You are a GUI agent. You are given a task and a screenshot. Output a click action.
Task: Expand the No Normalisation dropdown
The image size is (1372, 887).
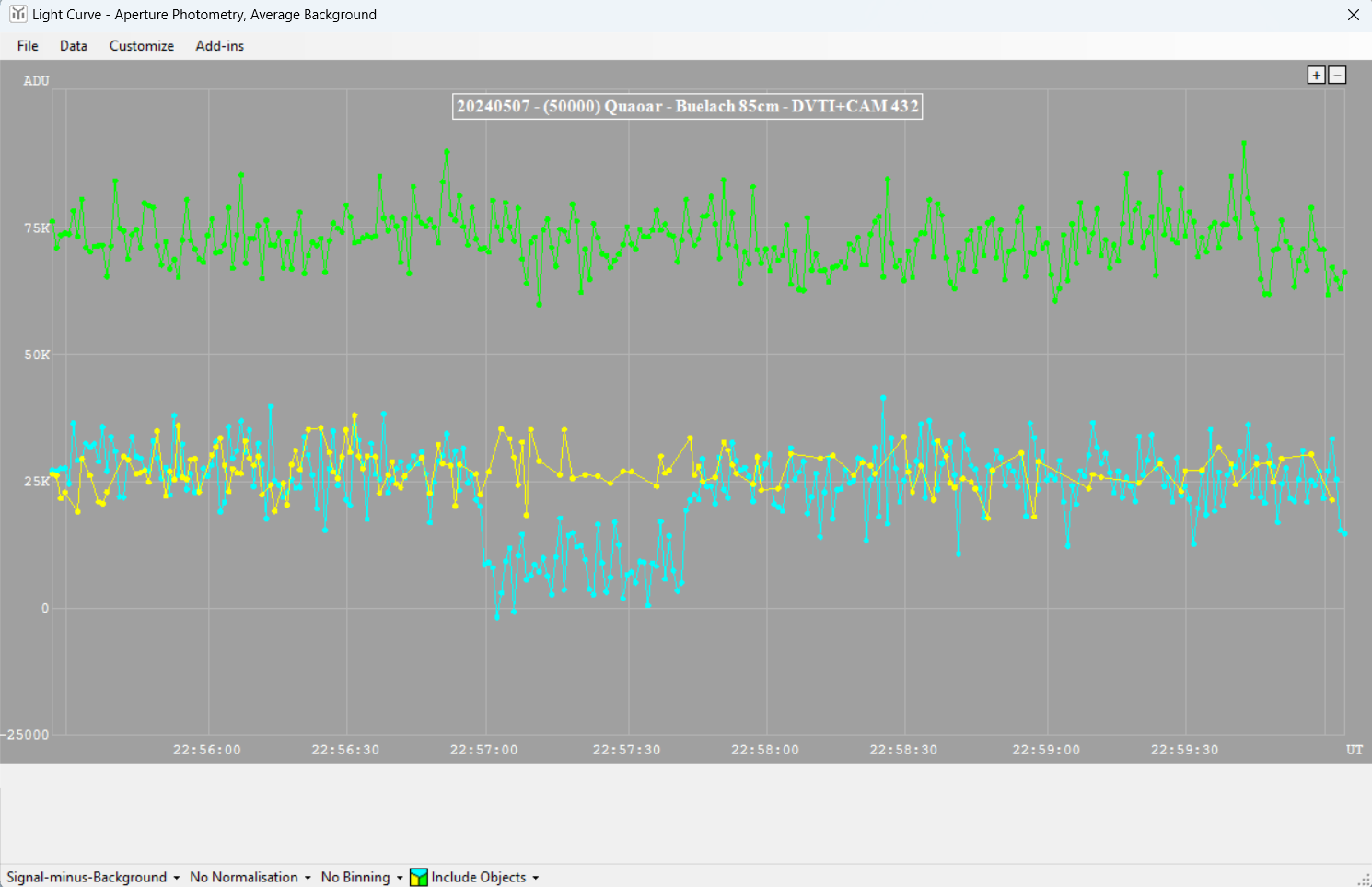coord(250,877)
